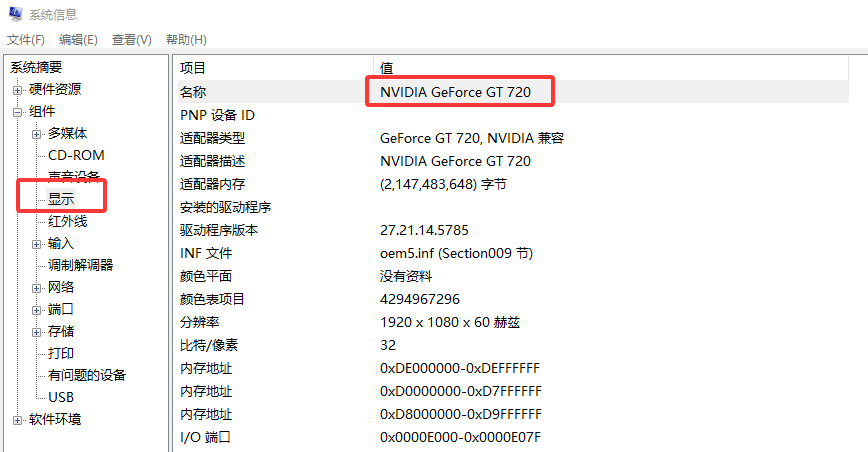Select the USB tree item
This screenshot has width=868, height=452.
point(61,397)
